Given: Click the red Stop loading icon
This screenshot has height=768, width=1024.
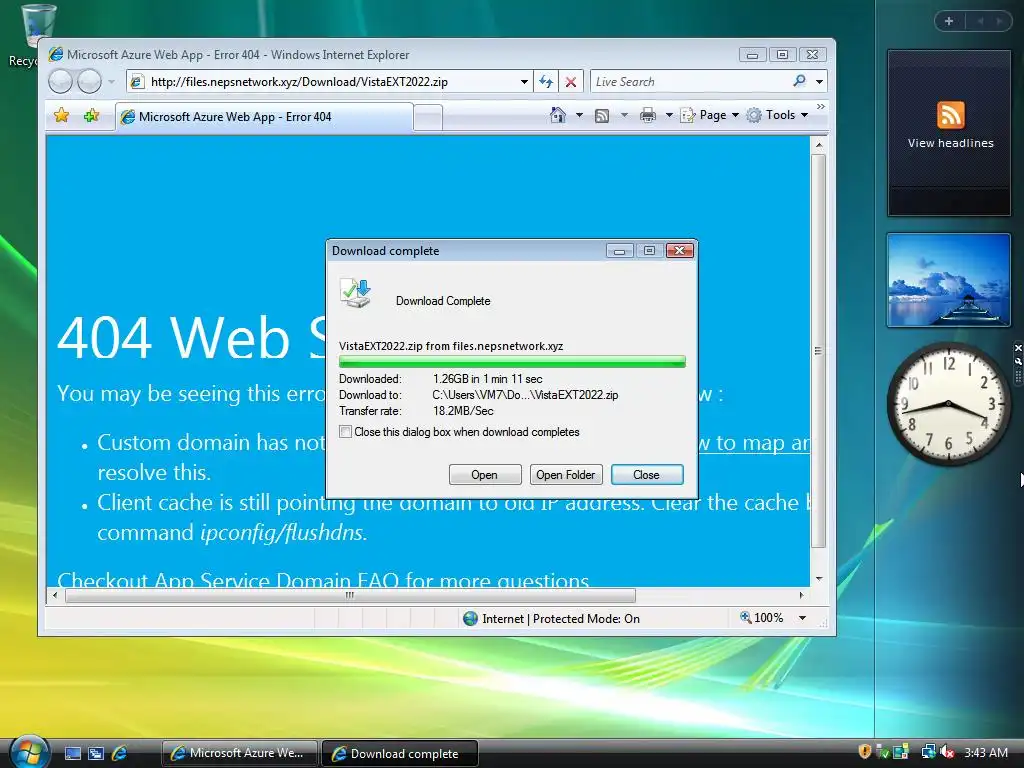Looking at the screenshot, I should click(571, 82).
